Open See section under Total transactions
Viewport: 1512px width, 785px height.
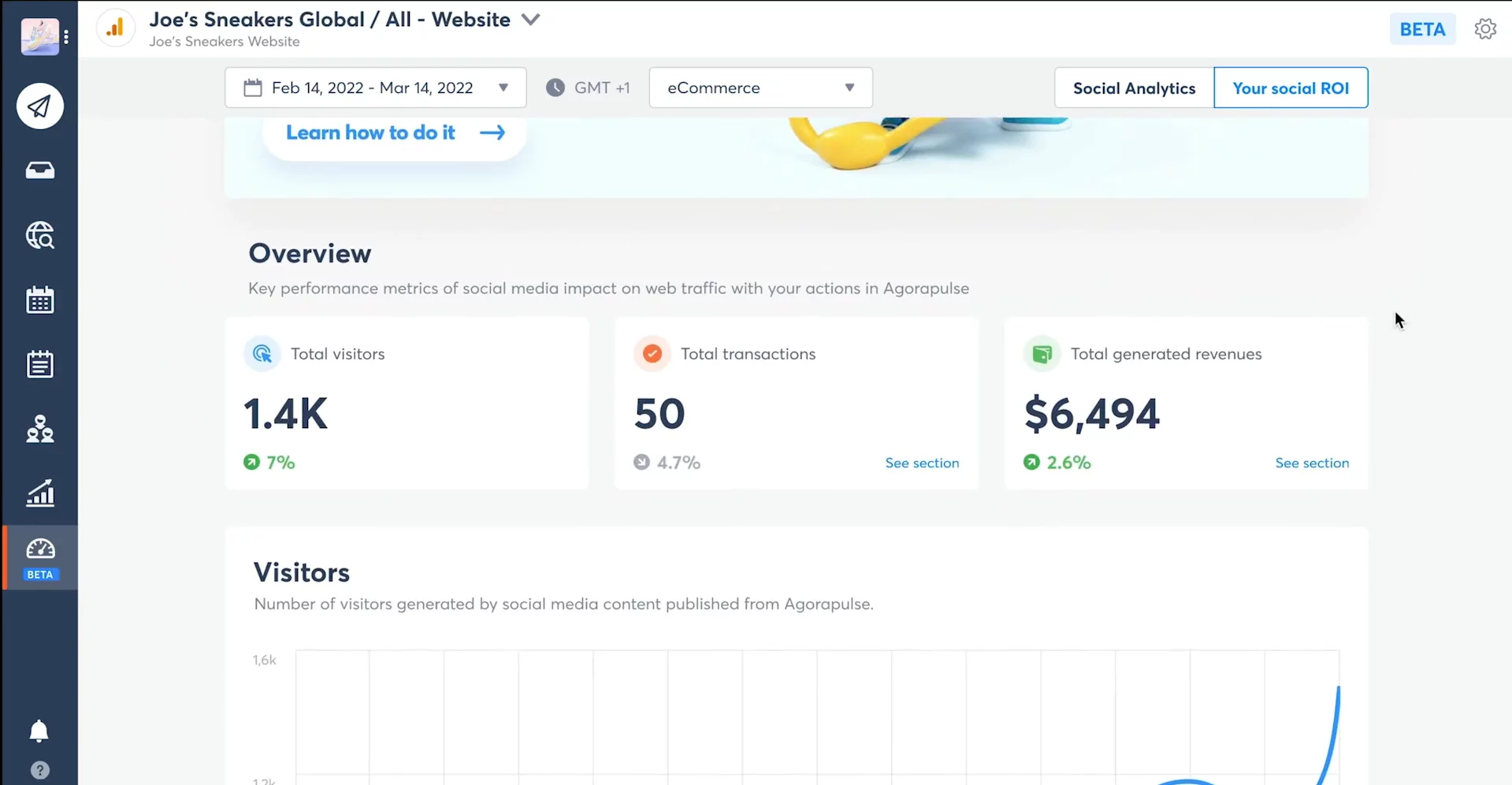point(922,463)
